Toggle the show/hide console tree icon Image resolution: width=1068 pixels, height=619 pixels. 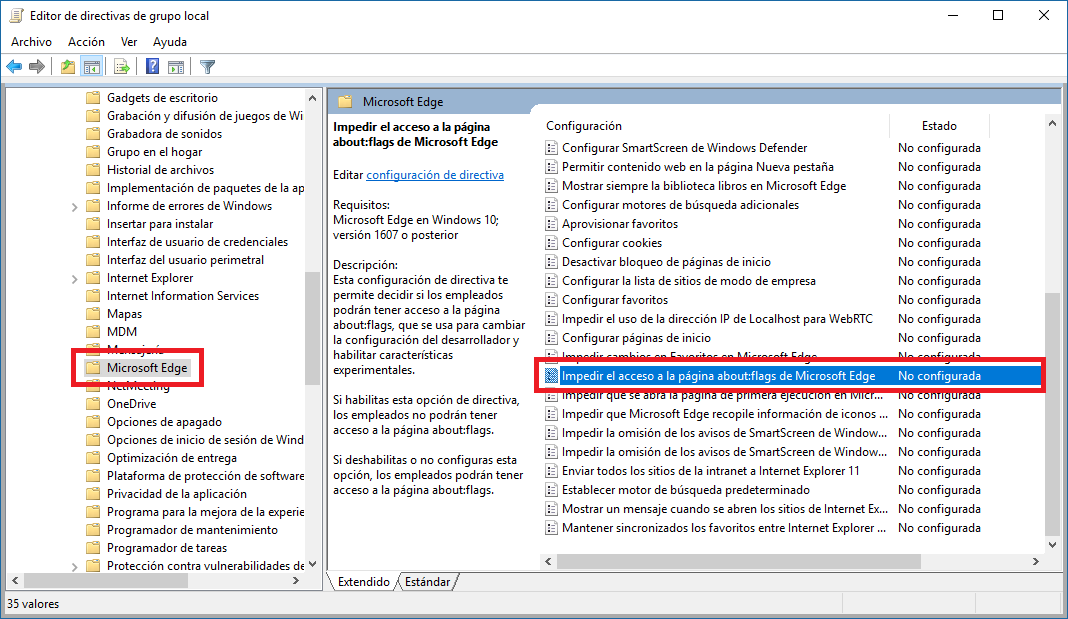91,67
